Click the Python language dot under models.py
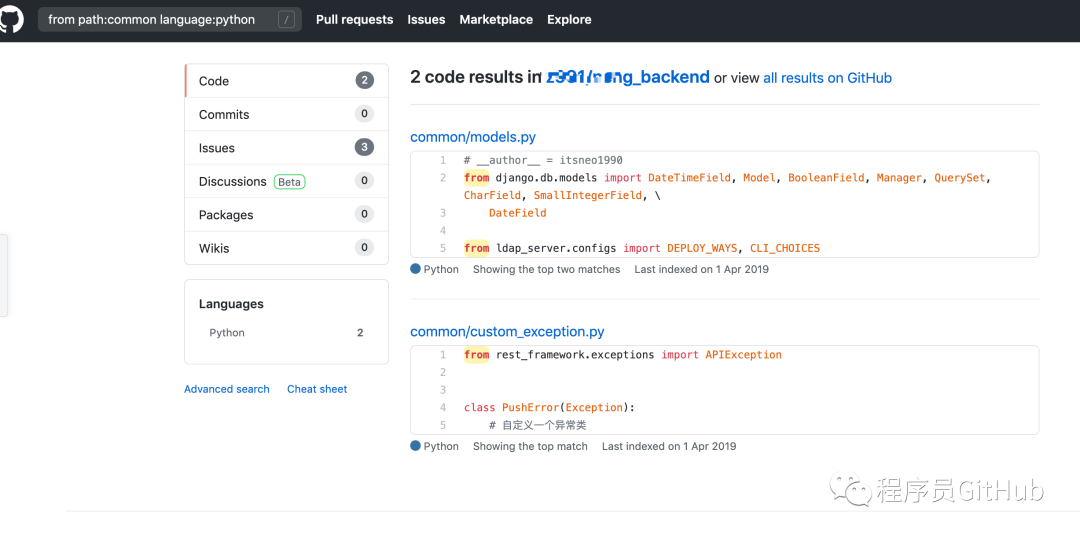 [416, 269]
